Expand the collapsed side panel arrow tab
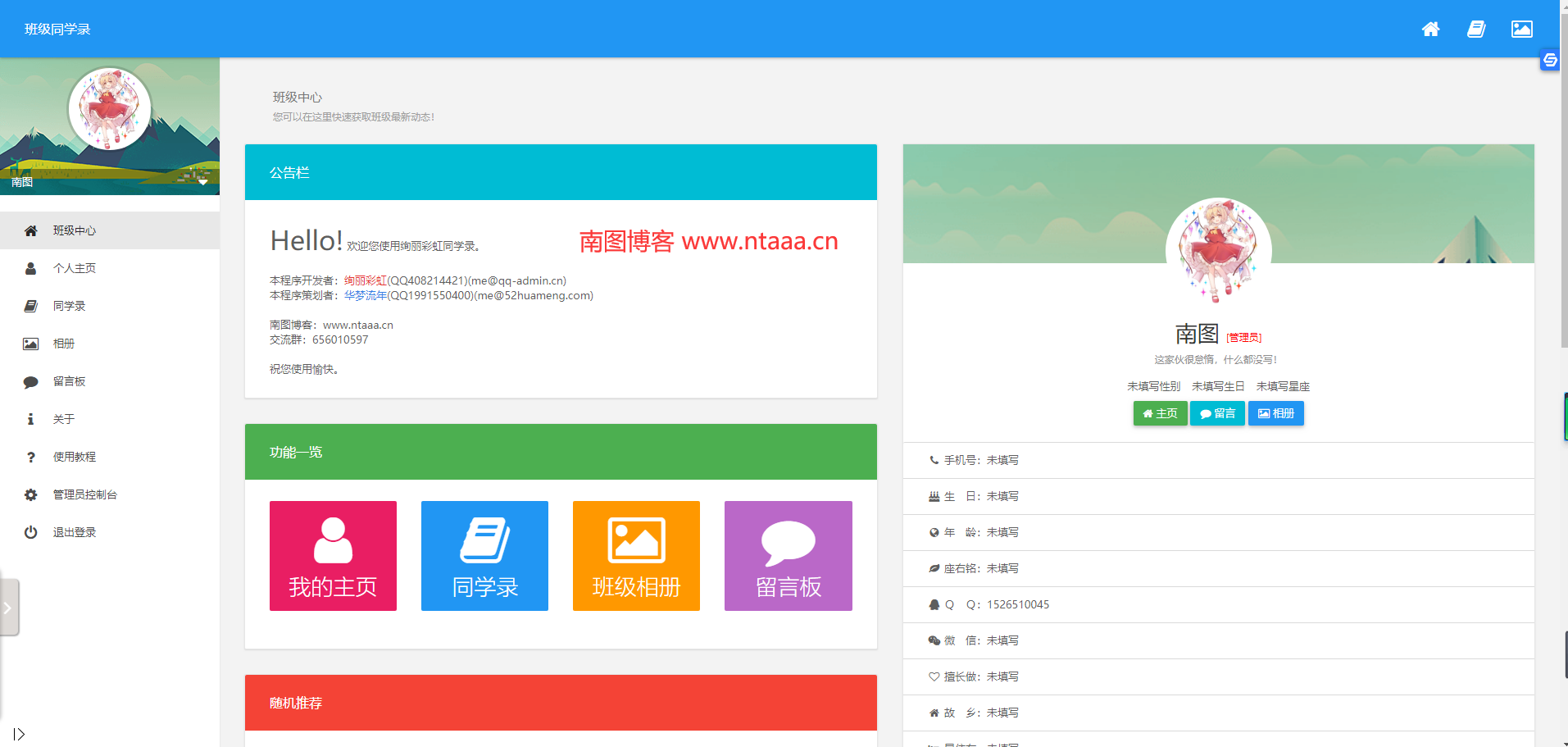Image resolution: width=1568 pixels, height=747 pixels. (x=8, y=608)
